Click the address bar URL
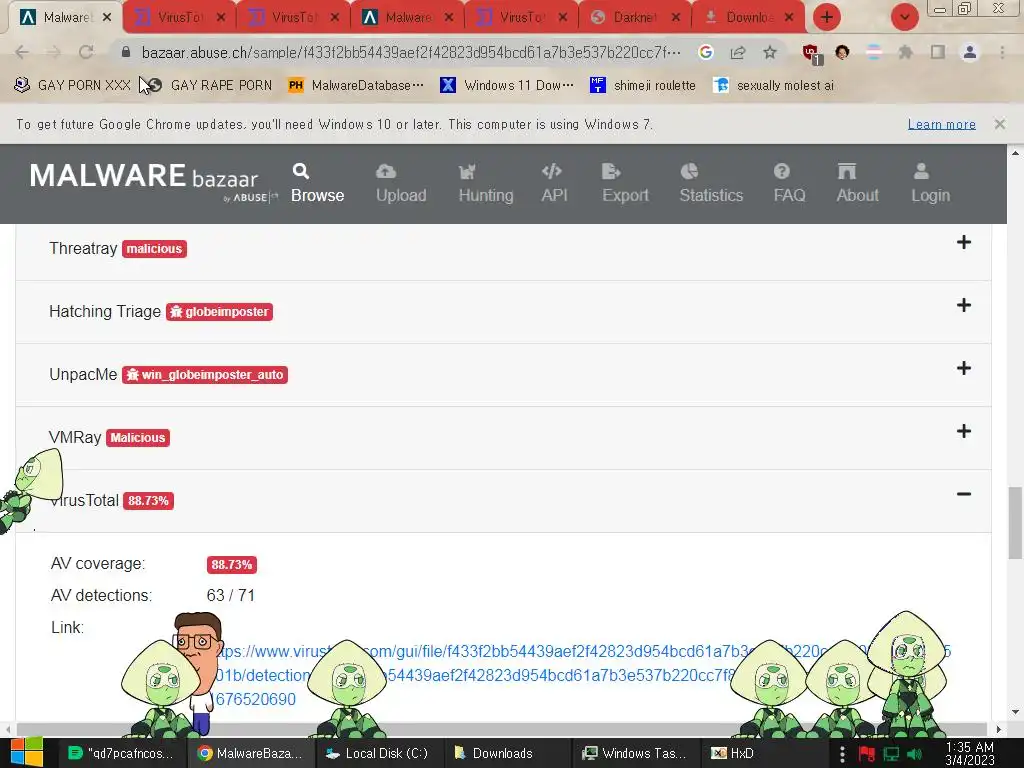1024x768 pixels. (x=411, y=52)
